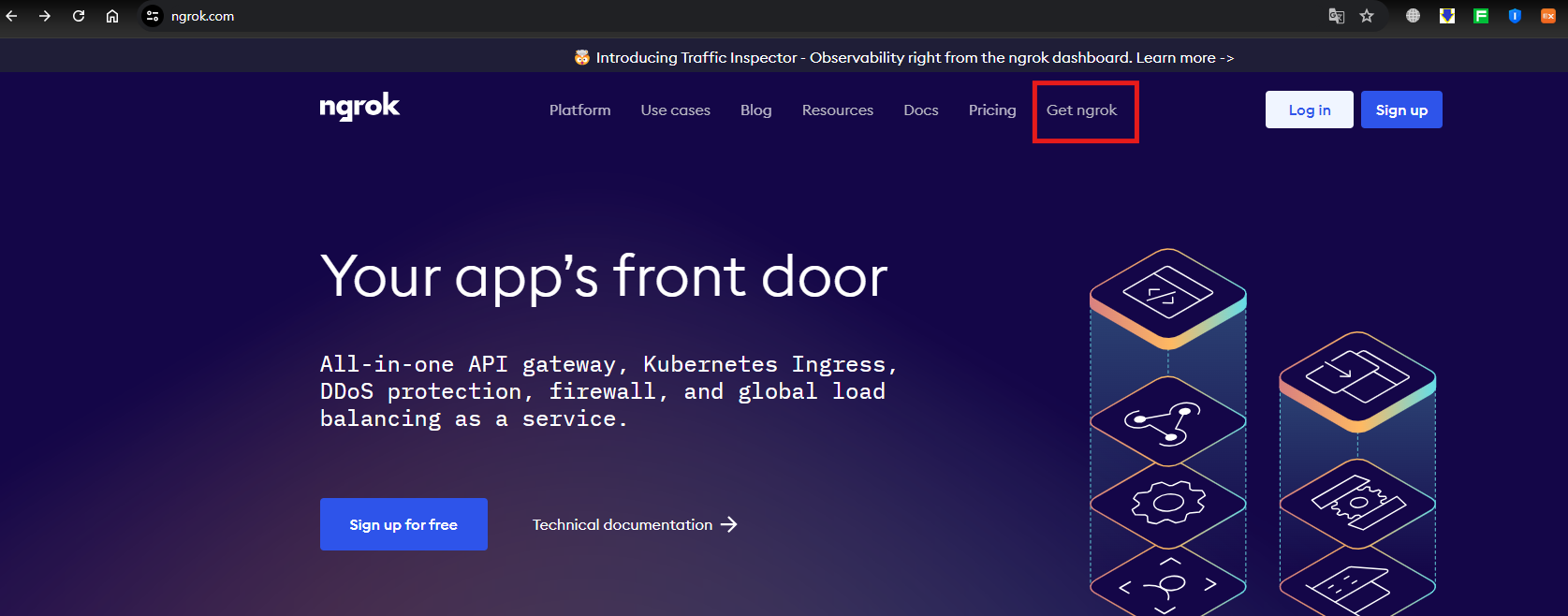Click Sign up for free button
The height and width of the screenshot is (616, 1568).
point(403,524)
